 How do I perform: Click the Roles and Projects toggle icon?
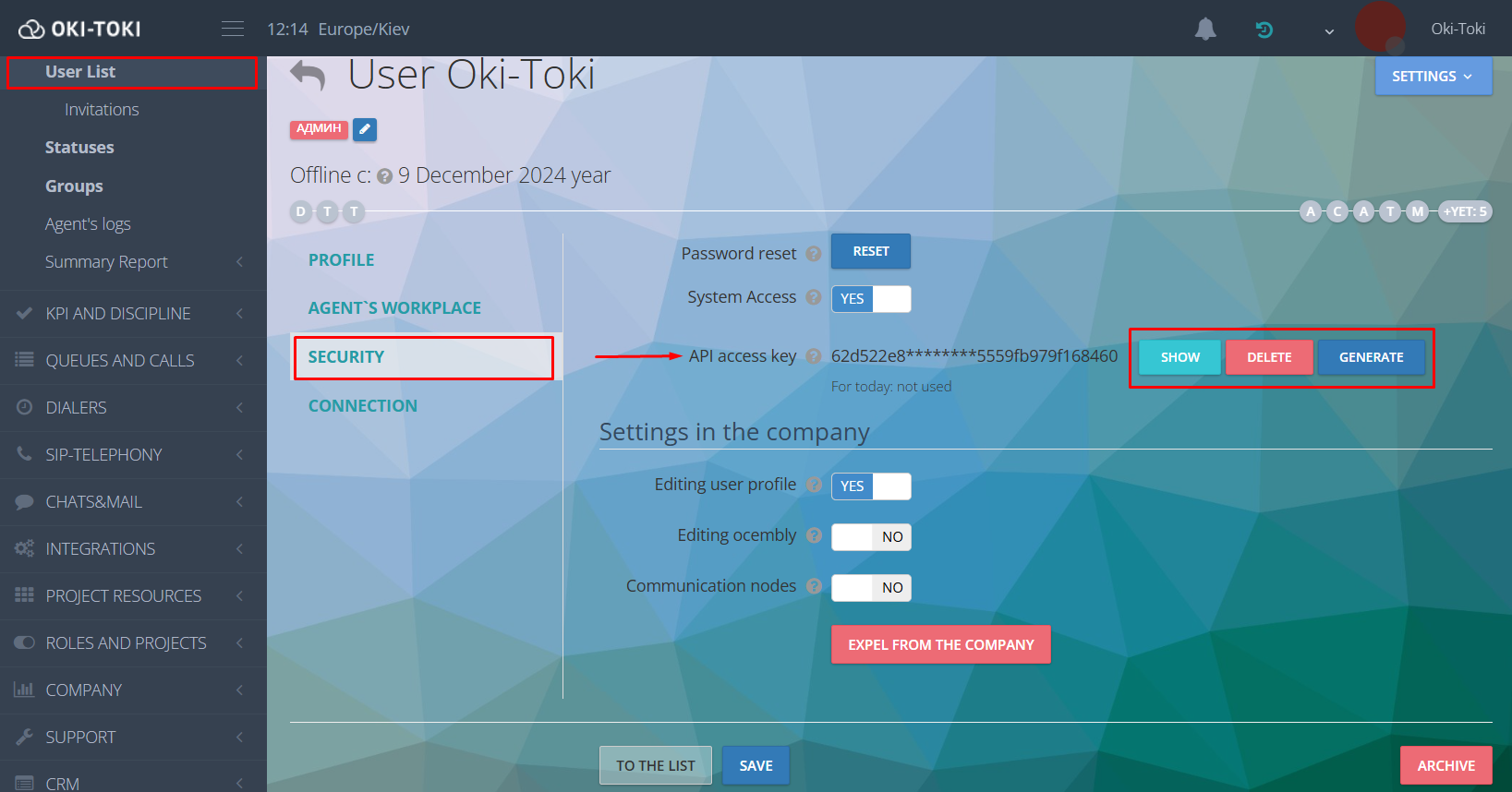25,642
